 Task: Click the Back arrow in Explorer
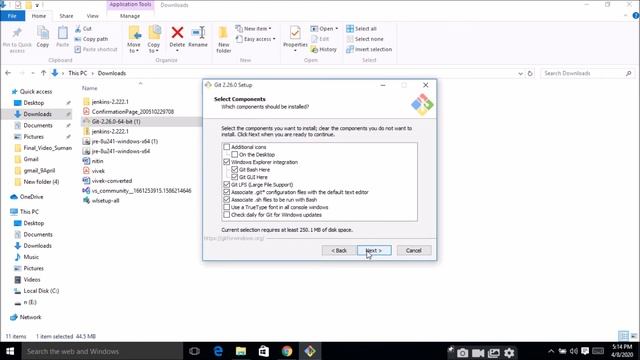[8, 73]
